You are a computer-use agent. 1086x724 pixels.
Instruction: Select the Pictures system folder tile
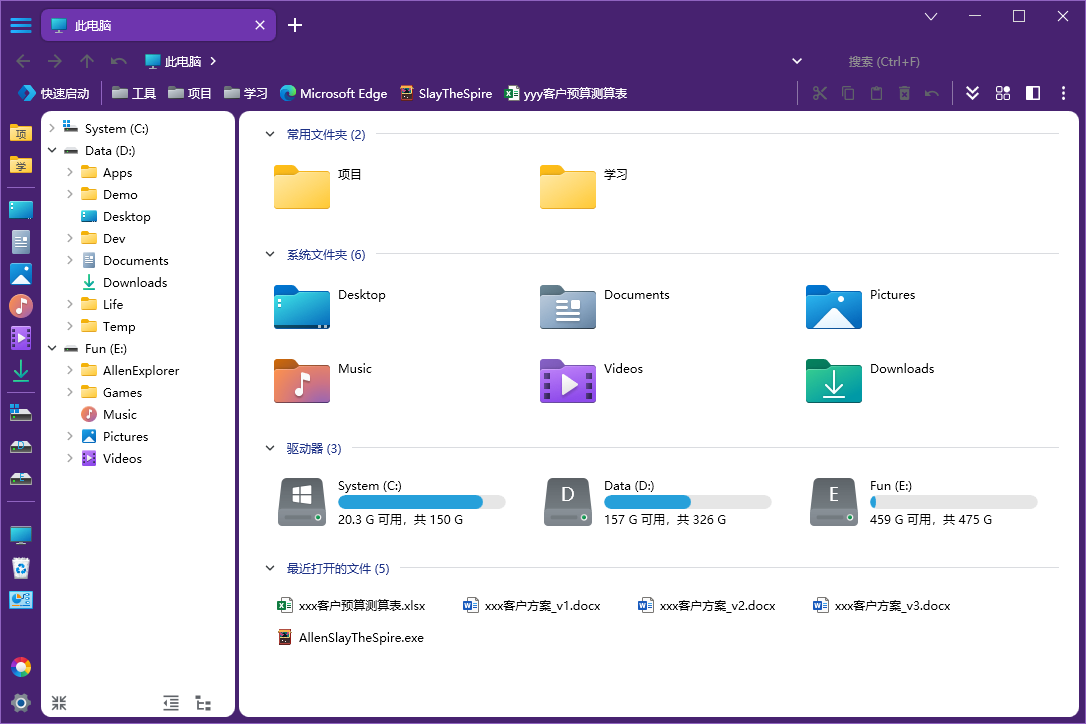click(861, 307)
